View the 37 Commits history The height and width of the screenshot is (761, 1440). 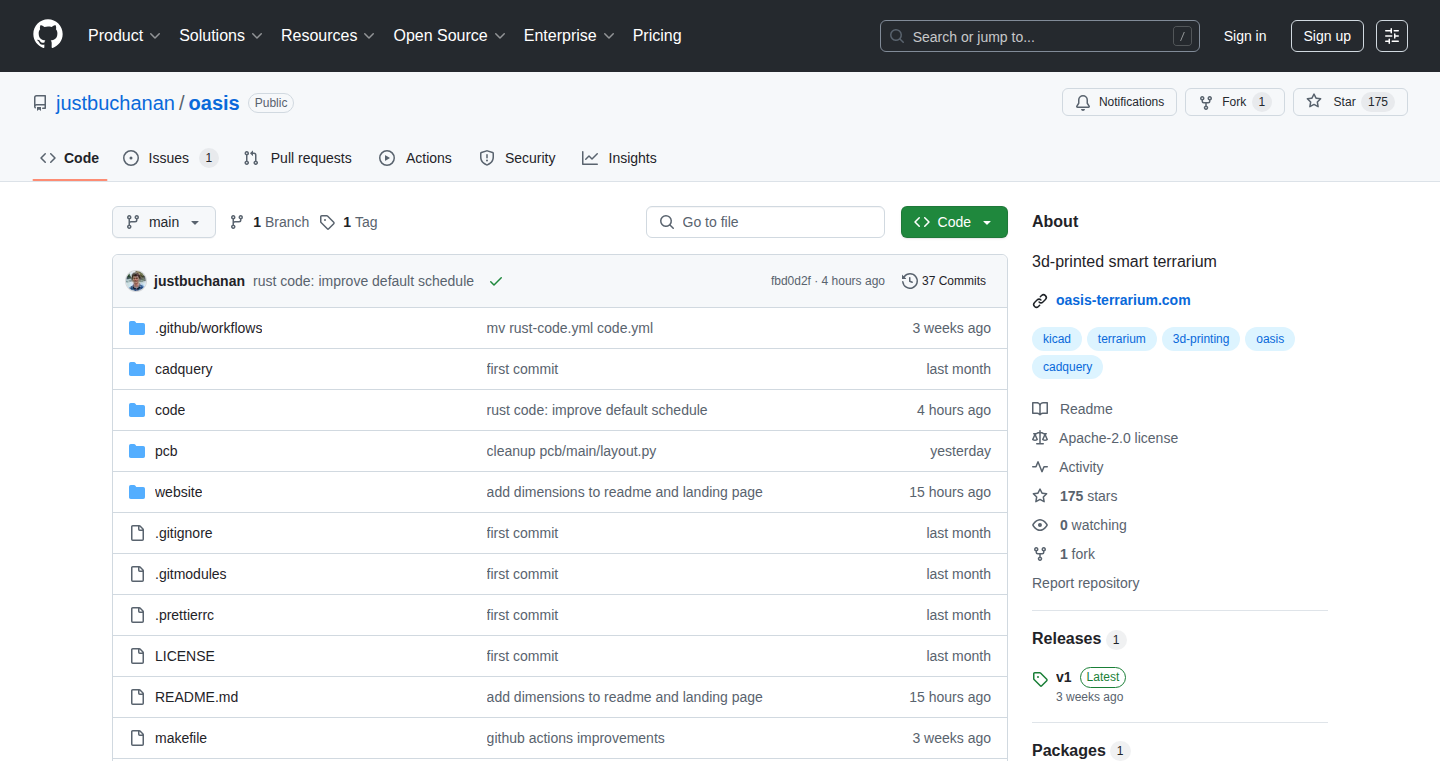(x=944, y=281)
